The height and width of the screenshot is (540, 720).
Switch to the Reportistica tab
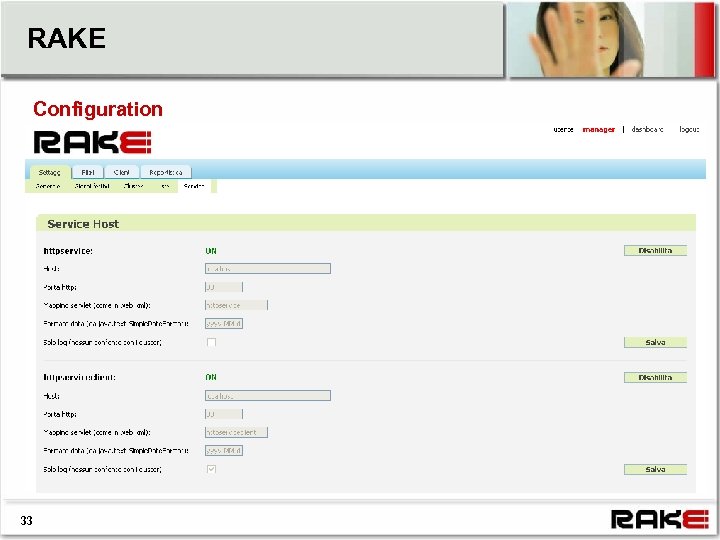coord(166,172)
